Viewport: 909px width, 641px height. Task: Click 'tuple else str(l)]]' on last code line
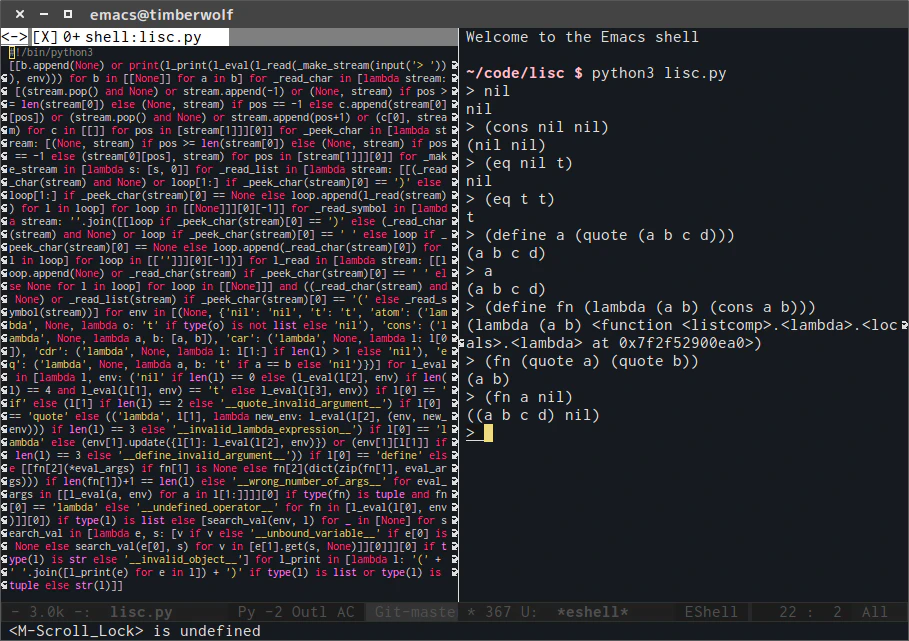pyautogui.click(x=66, y=585)
